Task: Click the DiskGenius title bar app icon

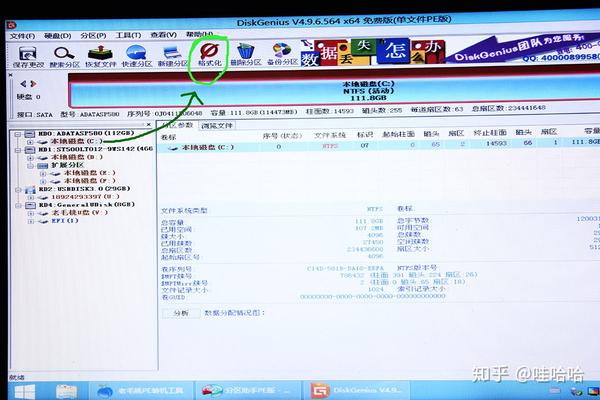Action: point(11,25)
